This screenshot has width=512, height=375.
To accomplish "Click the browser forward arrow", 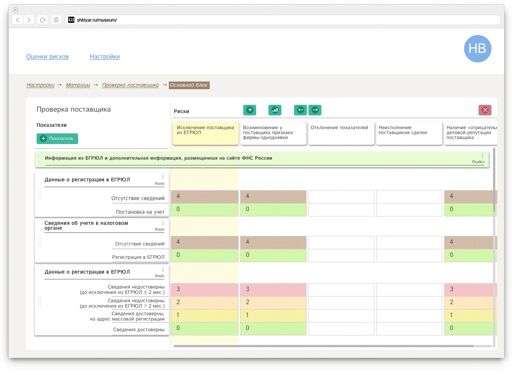I will [29, 20].
